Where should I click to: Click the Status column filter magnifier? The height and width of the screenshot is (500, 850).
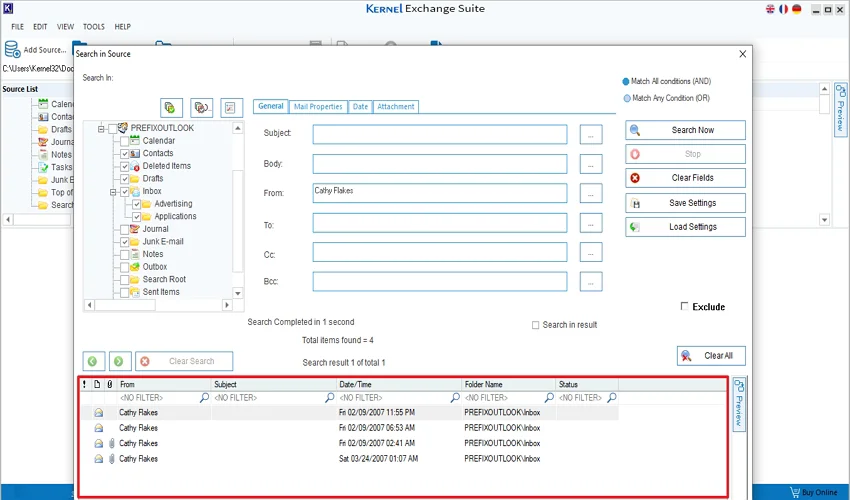point(612,398)
